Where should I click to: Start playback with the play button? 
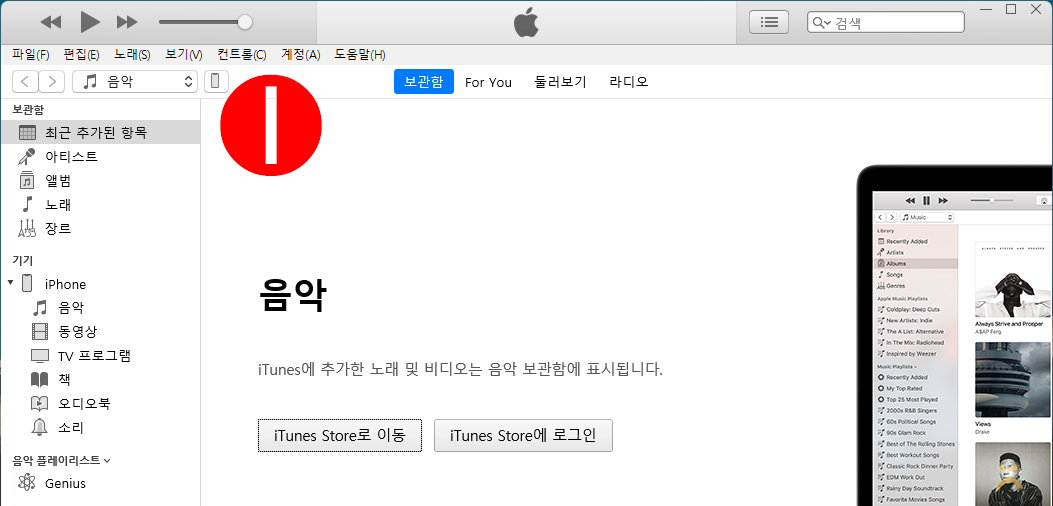coord(90,22)
